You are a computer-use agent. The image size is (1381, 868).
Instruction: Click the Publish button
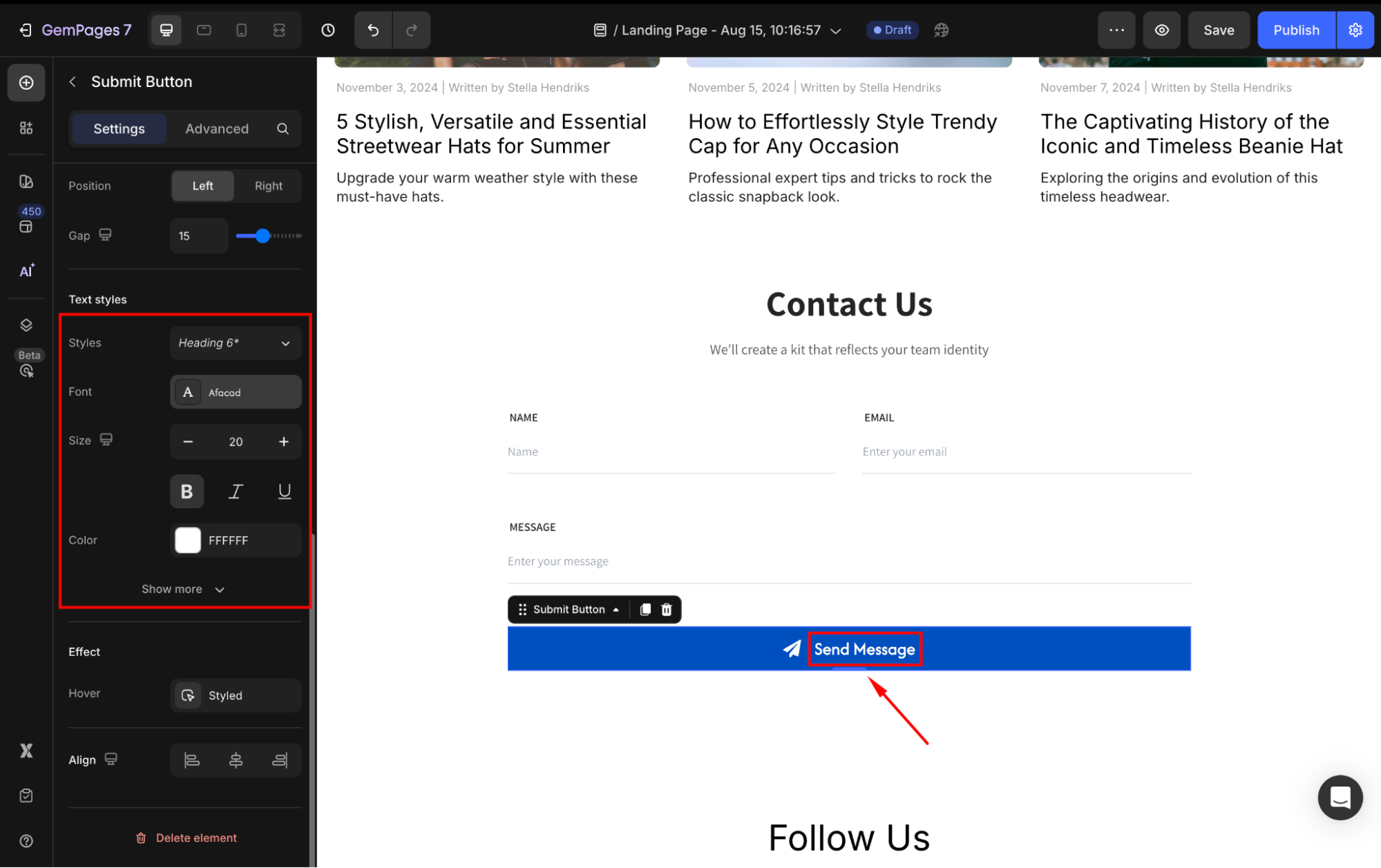click(1296, 30)
